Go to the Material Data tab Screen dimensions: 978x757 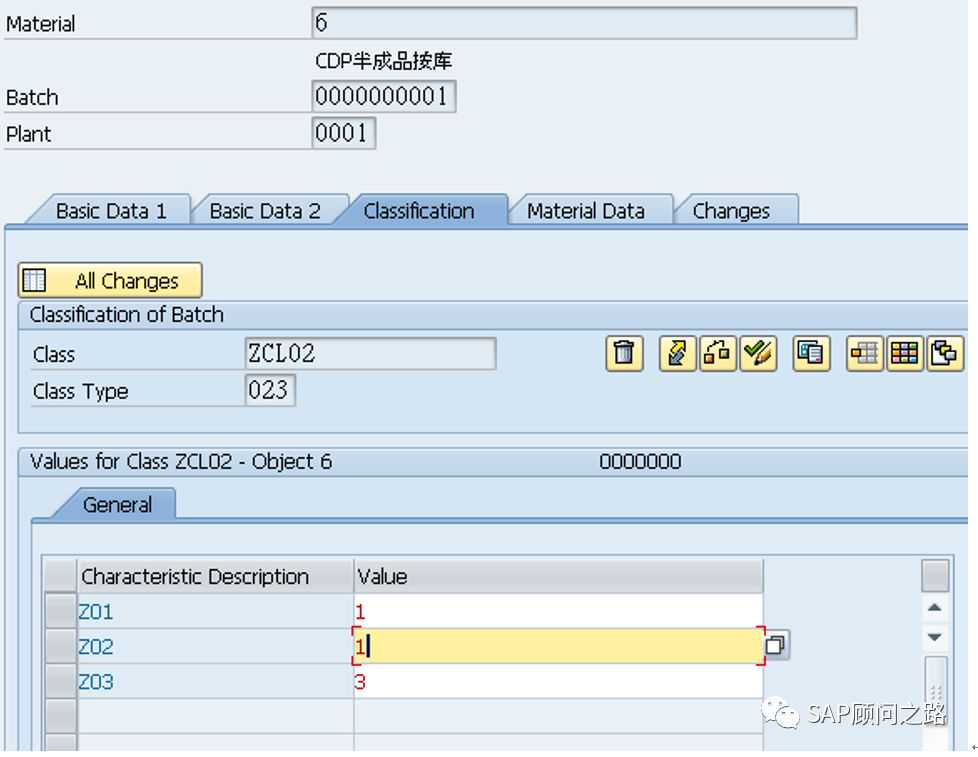[585, 211]
